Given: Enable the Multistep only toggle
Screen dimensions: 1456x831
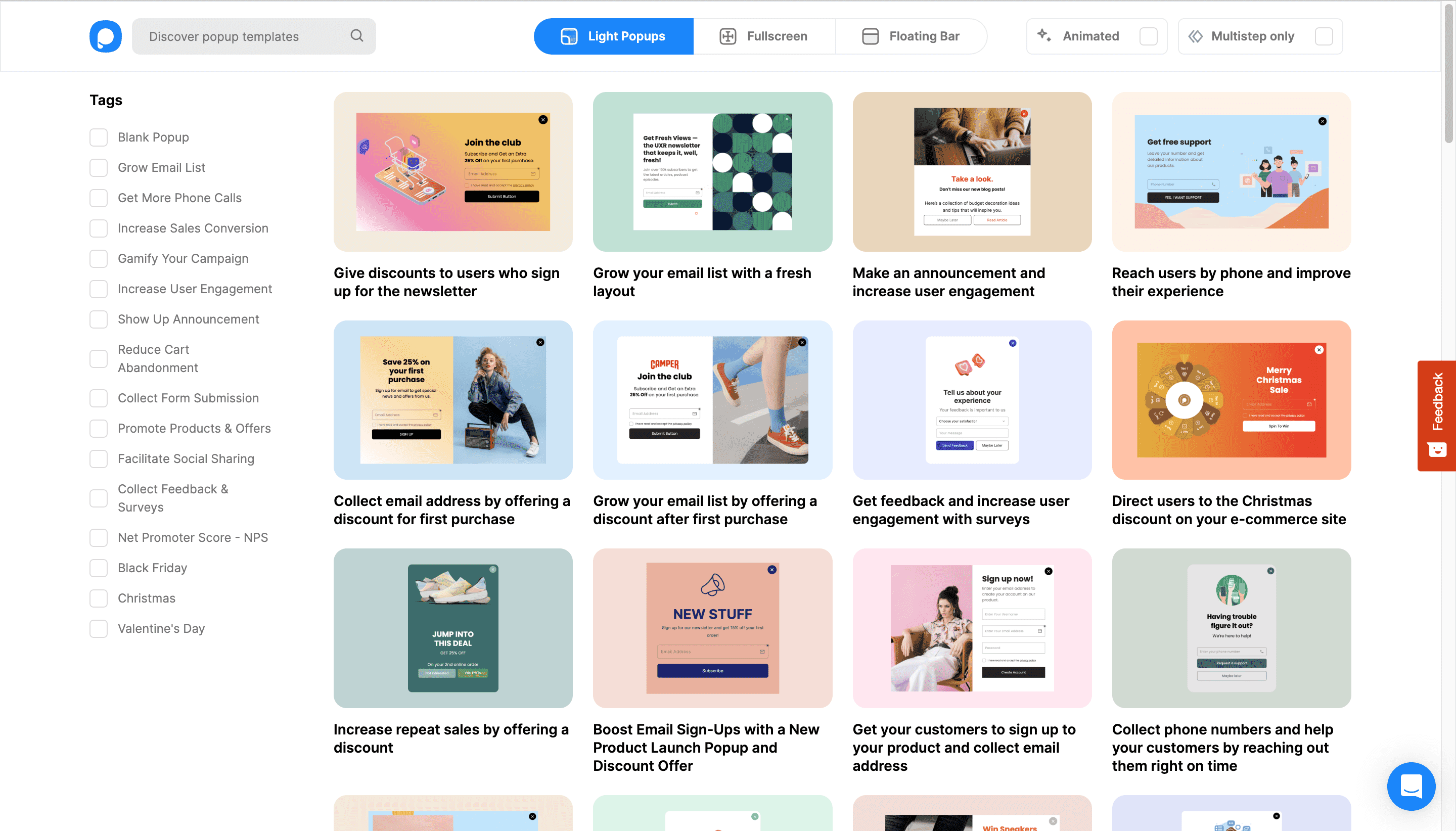Looking at the screenshot, I should point(1324,36).
